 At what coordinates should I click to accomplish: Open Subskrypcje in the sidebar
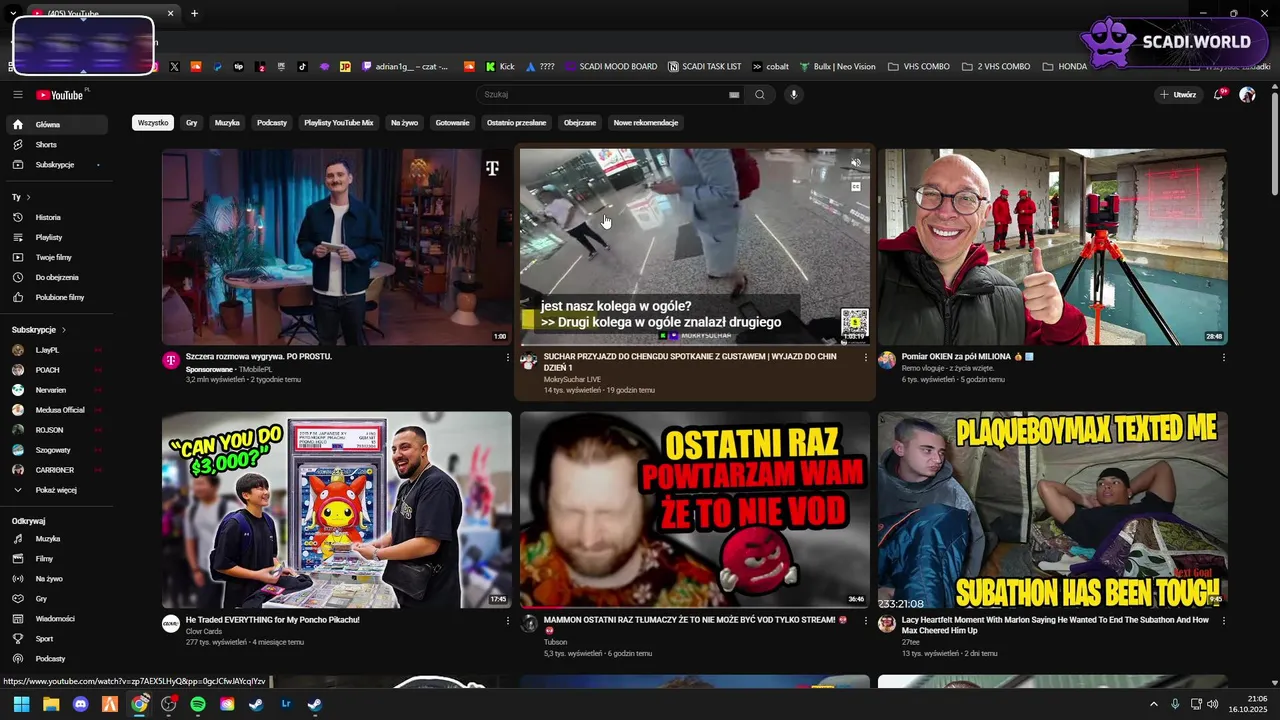(x=56, y=165)
